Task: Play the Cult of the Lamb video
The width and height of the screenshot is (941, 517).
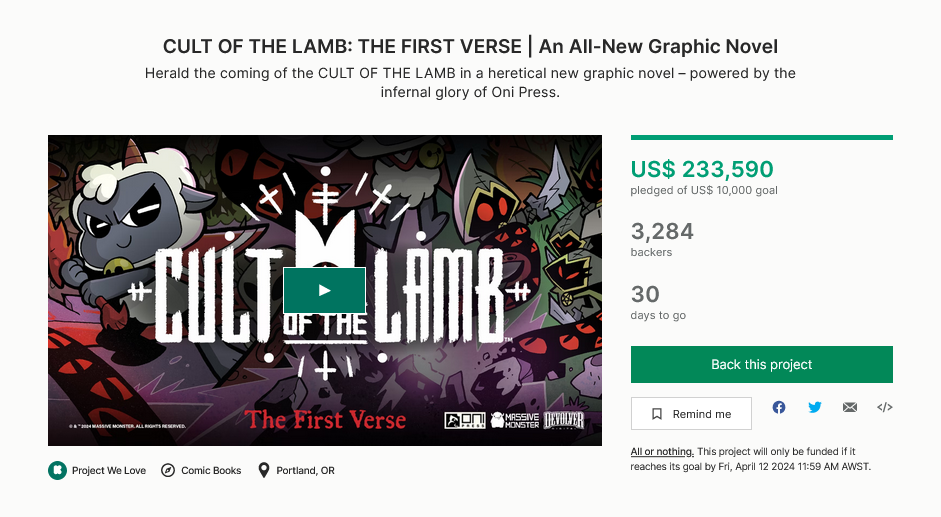Action: click(x=324, y=291)
